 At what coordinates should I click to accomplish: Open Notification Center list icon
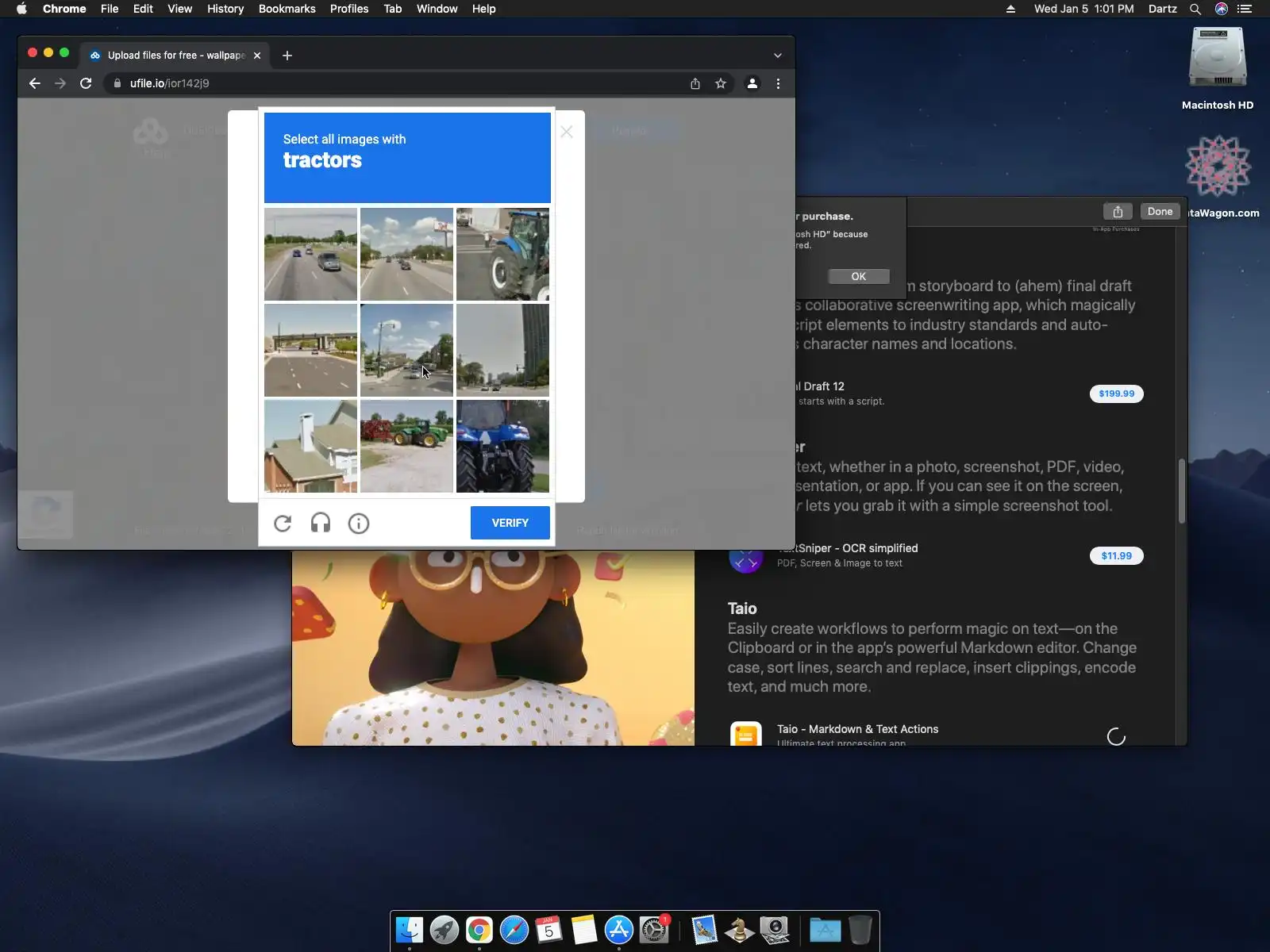point(1245,9)
